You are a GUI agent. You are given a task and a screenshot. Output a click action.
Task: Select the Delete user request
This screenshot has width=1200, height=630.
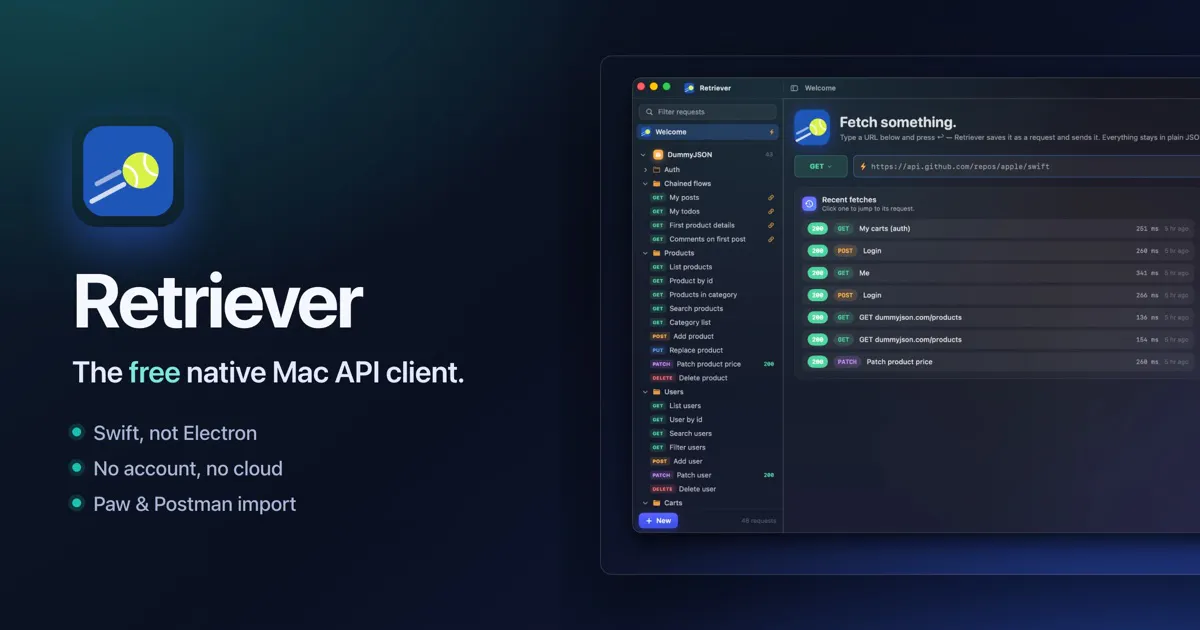click(x=707, y=489)
